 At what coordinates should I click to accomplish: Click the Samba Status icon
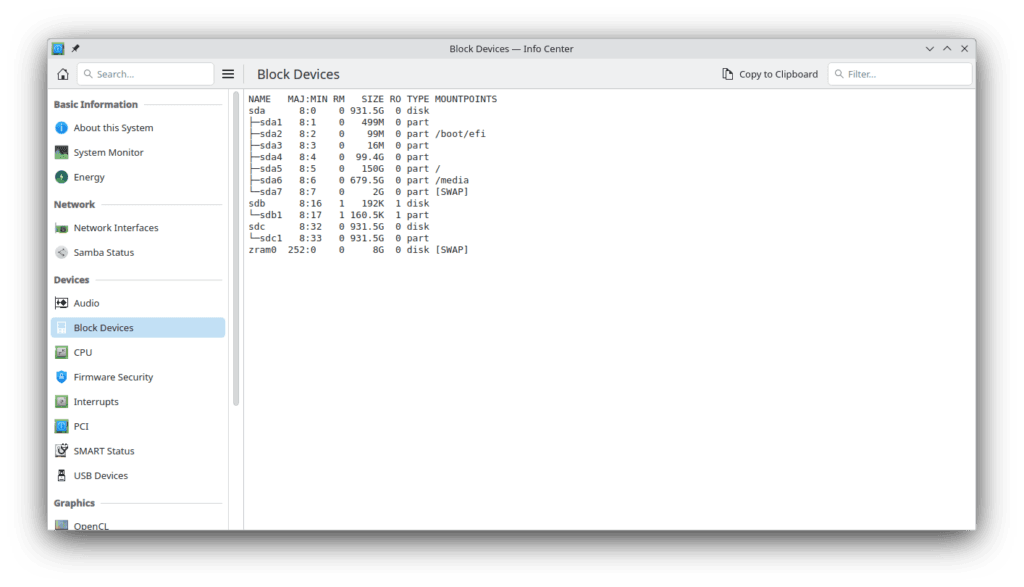pyautogui.click(x=62, y=253)
